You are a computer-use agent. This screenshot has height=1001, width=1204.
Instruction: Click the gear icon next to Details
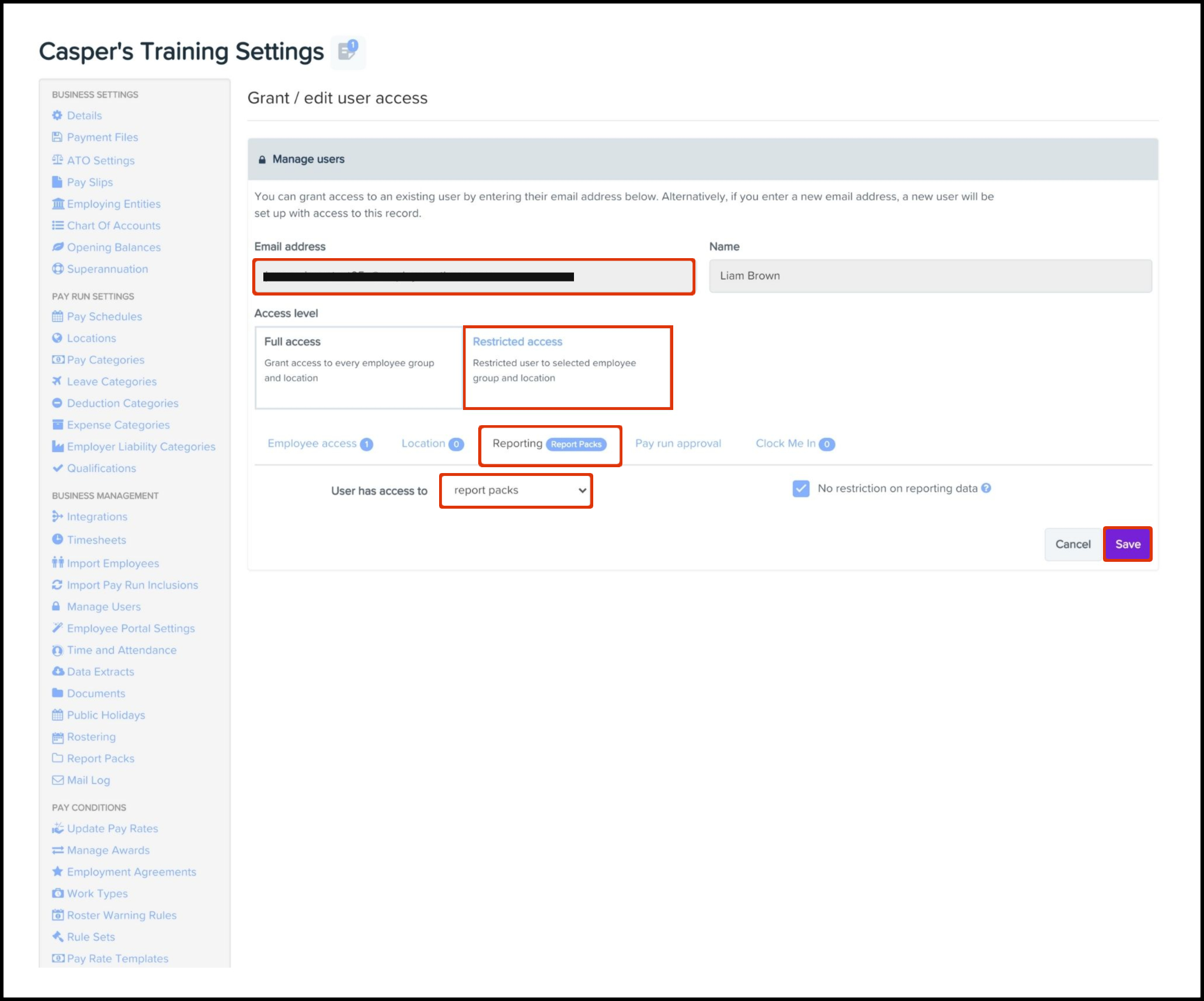click(x=57, y=116)
